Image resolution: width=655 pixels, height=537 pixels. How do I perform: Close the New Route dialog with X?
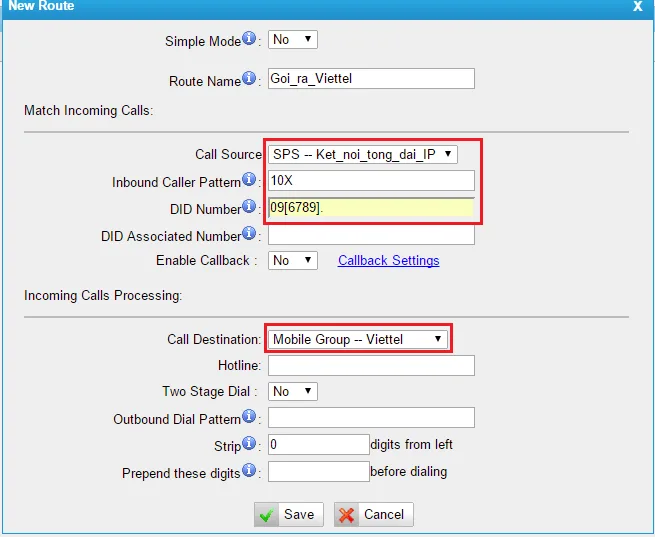tap(638, 6)
